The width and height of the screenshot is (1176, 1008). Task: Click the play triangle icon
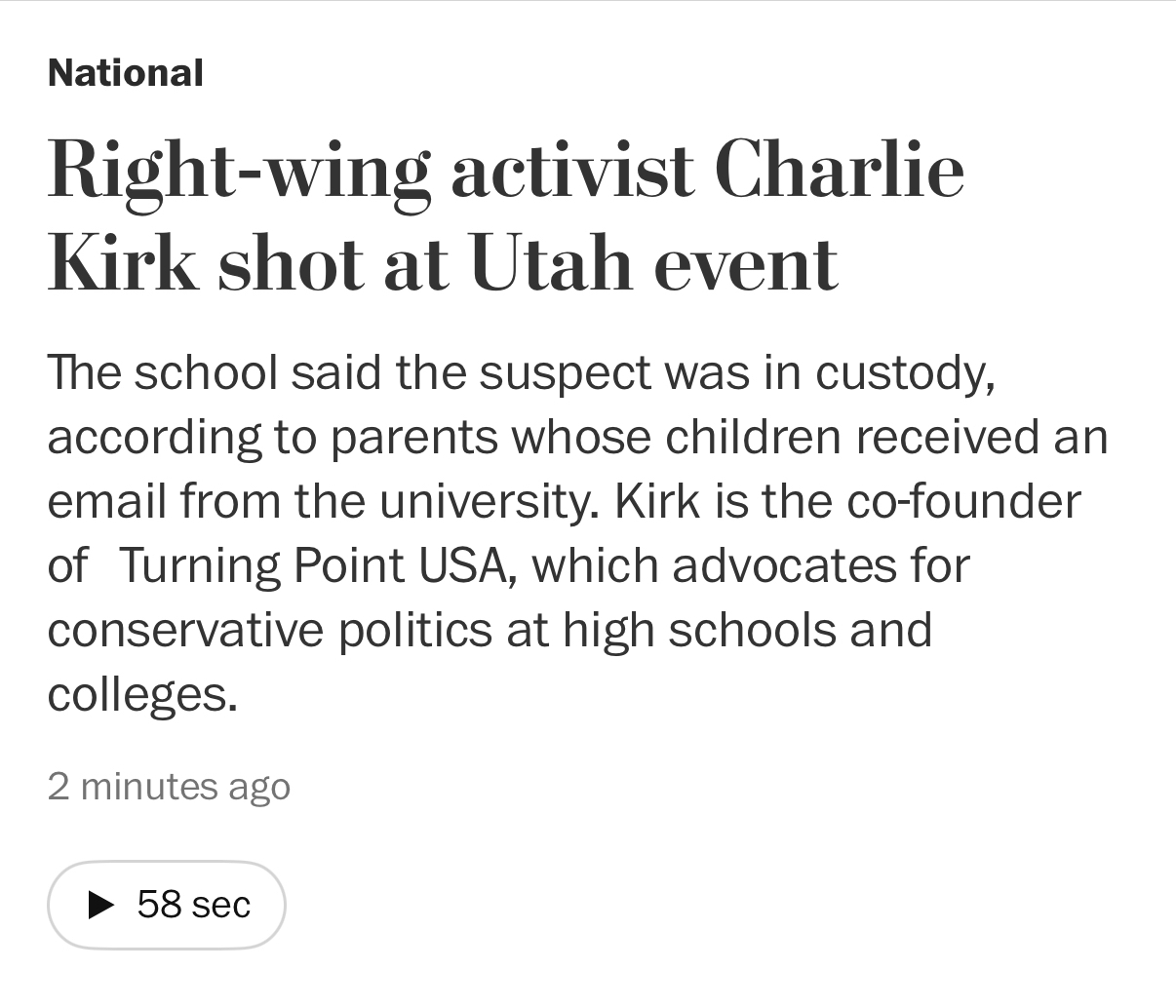101,905
